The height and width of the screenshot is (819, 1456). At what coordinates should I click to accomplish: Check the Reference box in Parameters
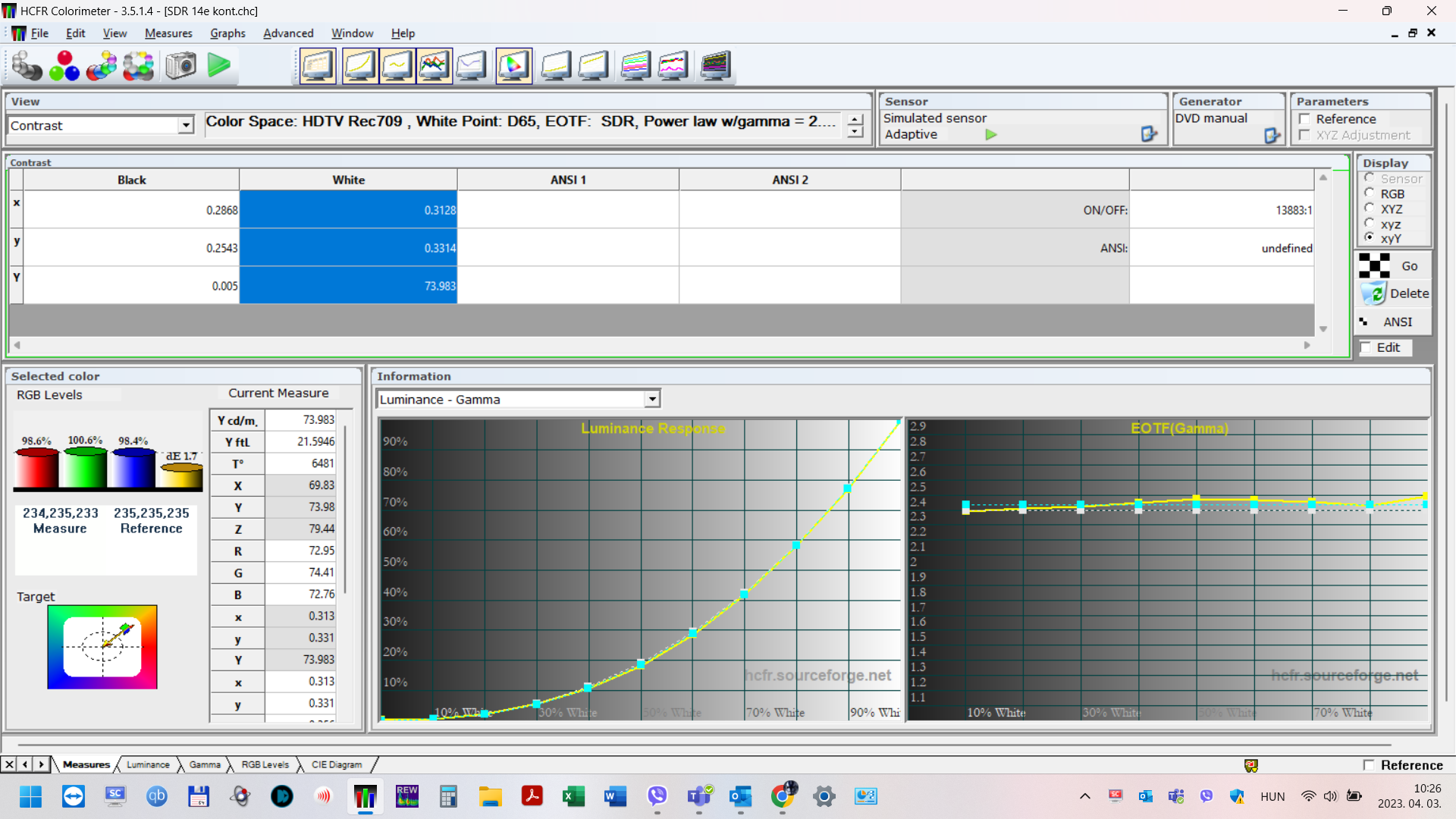click(1305, 119)
